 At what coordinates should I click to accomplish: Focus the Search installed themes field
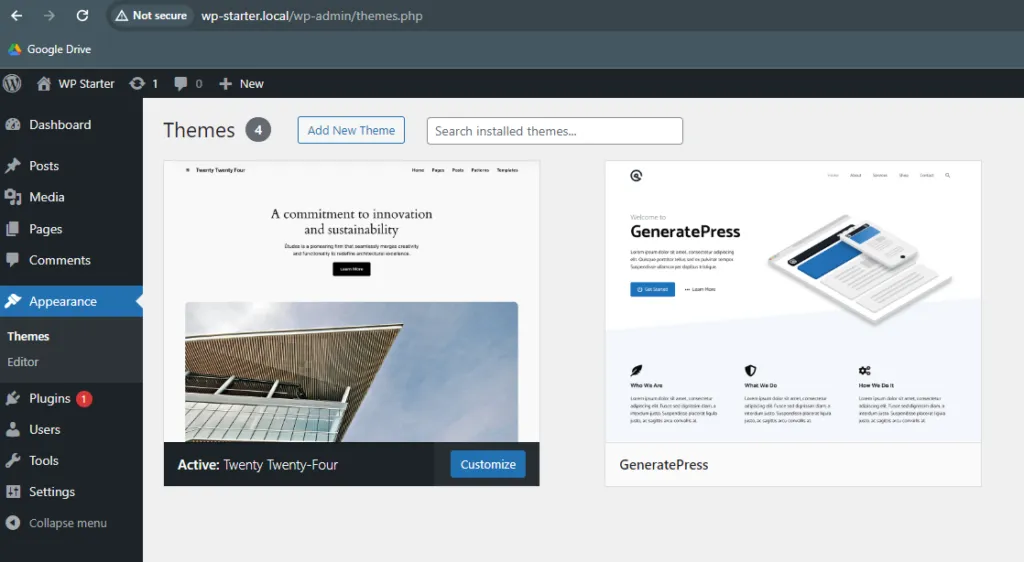pyautogui.click(x=554, y=131)
